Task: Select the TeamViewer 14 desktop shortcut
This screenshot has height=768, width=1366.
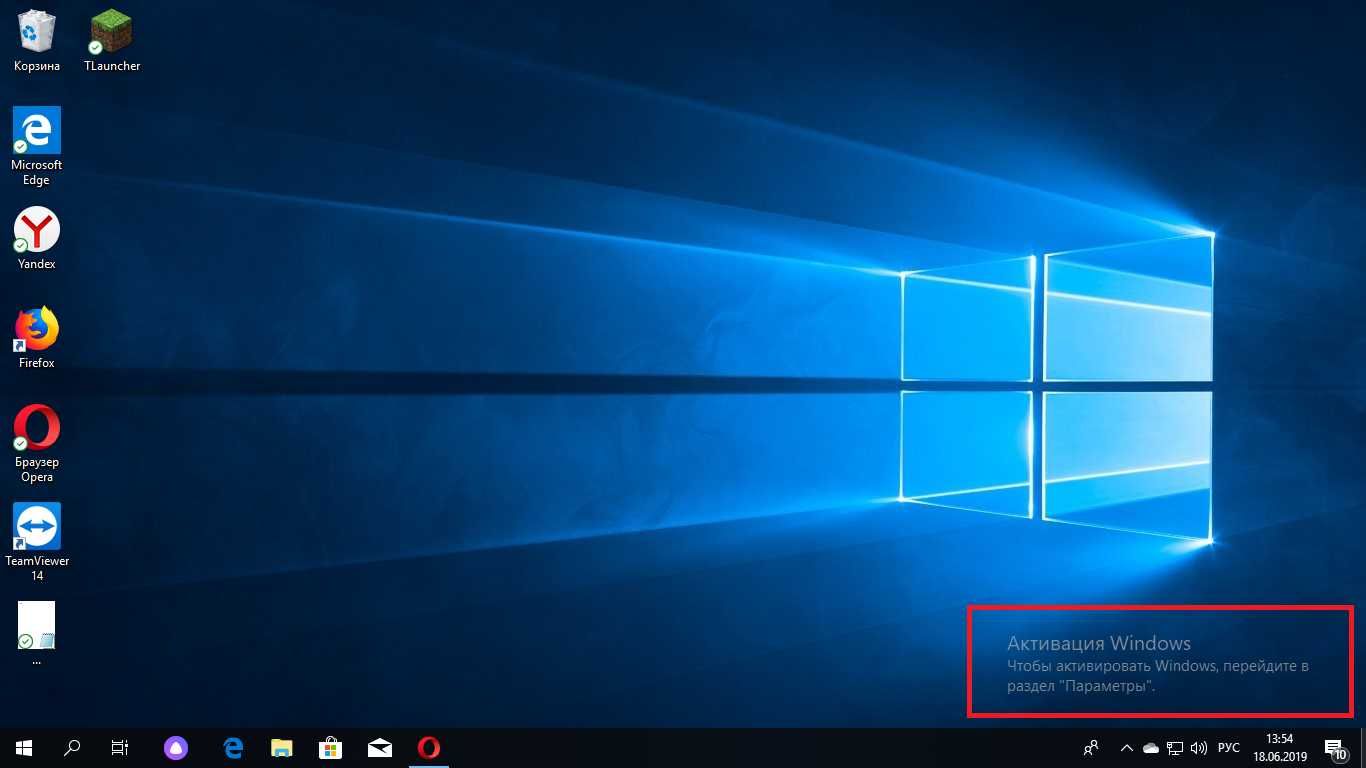Action: pyautogui.click(x=36, y=542)
